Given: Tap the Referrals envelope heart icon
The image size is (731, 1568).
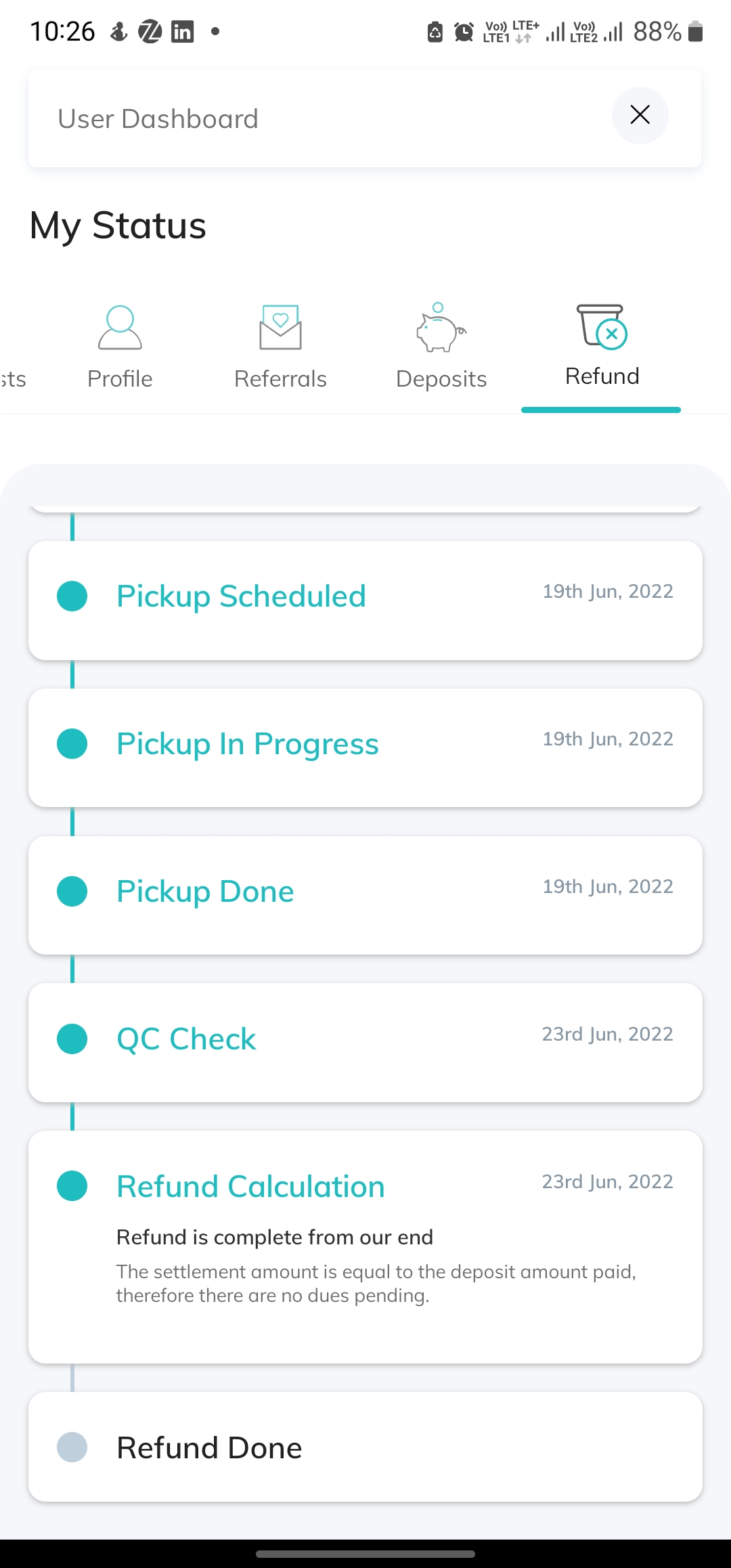Looking at the screenshot, I should (280, 327).
